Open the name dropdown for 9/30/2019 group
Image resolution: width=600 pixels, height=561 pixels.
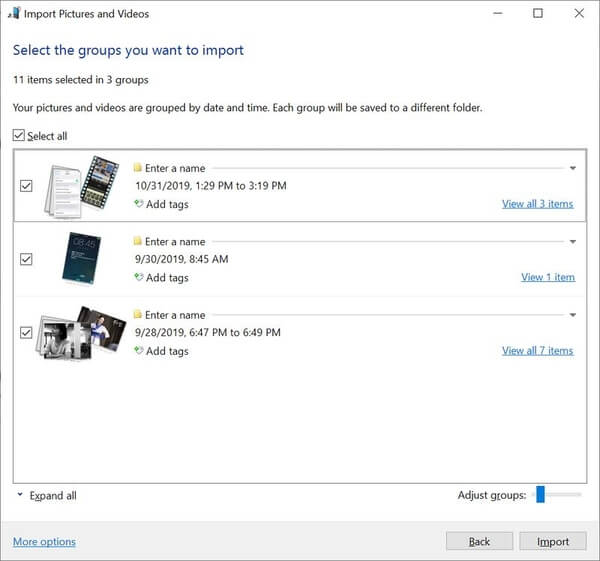pyautogui.click(x=572, y=242)
